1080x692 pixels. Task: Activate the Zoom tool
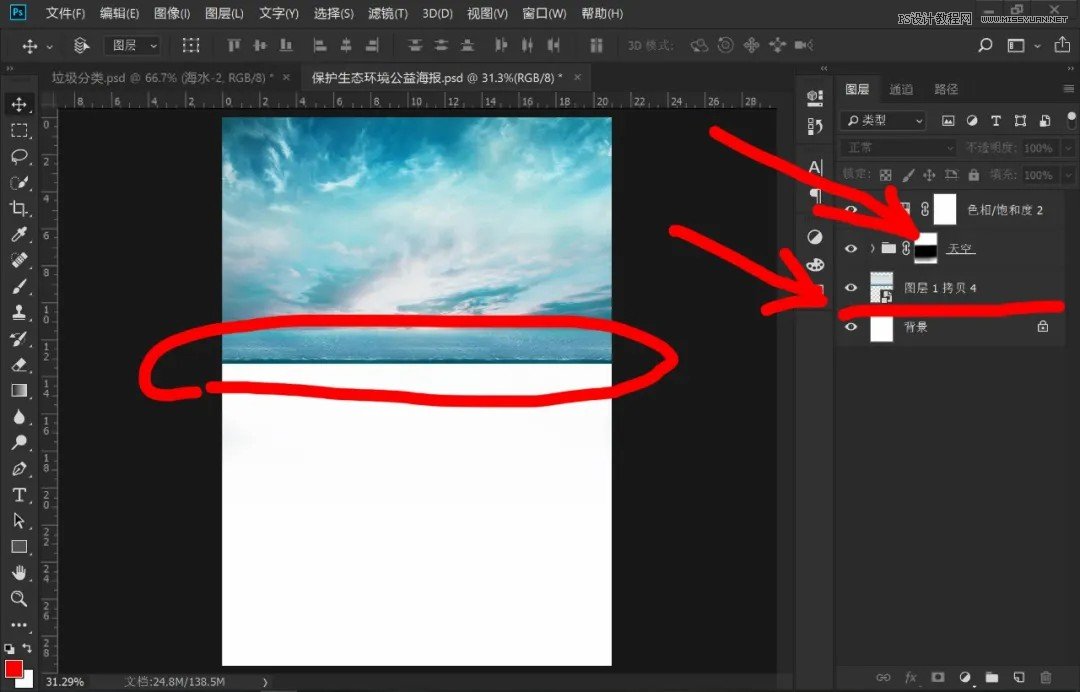[20, 599]
